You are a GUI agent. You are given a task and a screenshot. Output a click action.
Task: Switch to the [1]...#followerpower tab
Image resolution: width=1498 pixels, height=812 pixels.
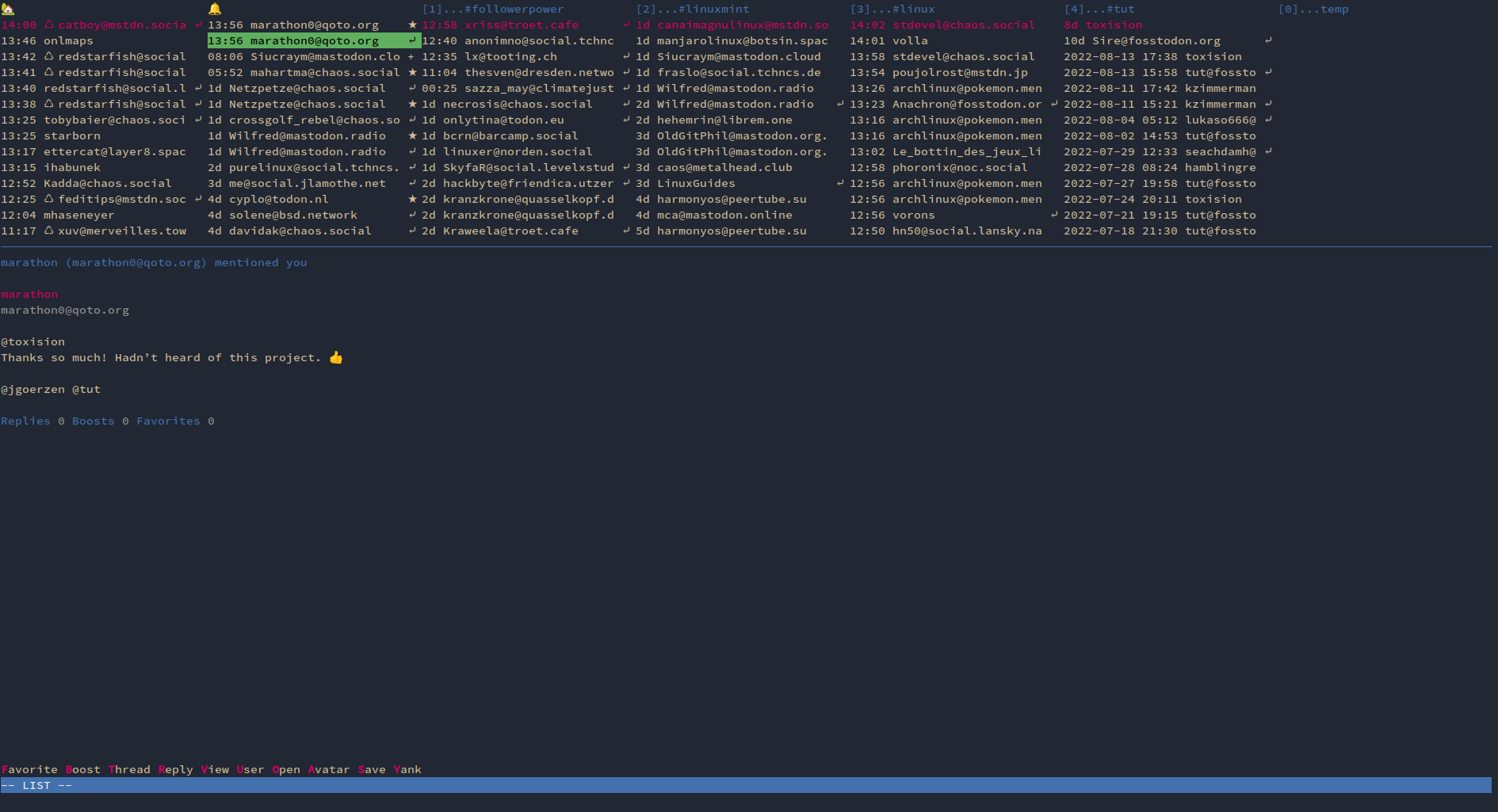pos(493,9)
